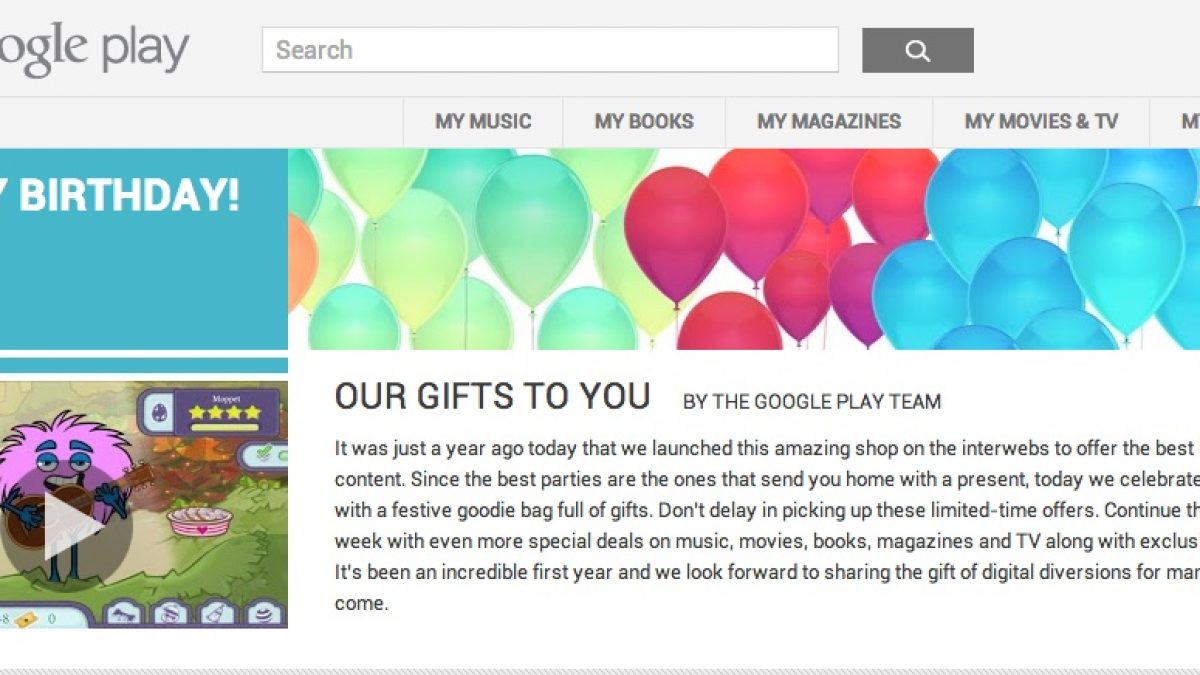Go to the My Magazines tab
This screenshot has height=675, width=1200.
tap(829, 122)
